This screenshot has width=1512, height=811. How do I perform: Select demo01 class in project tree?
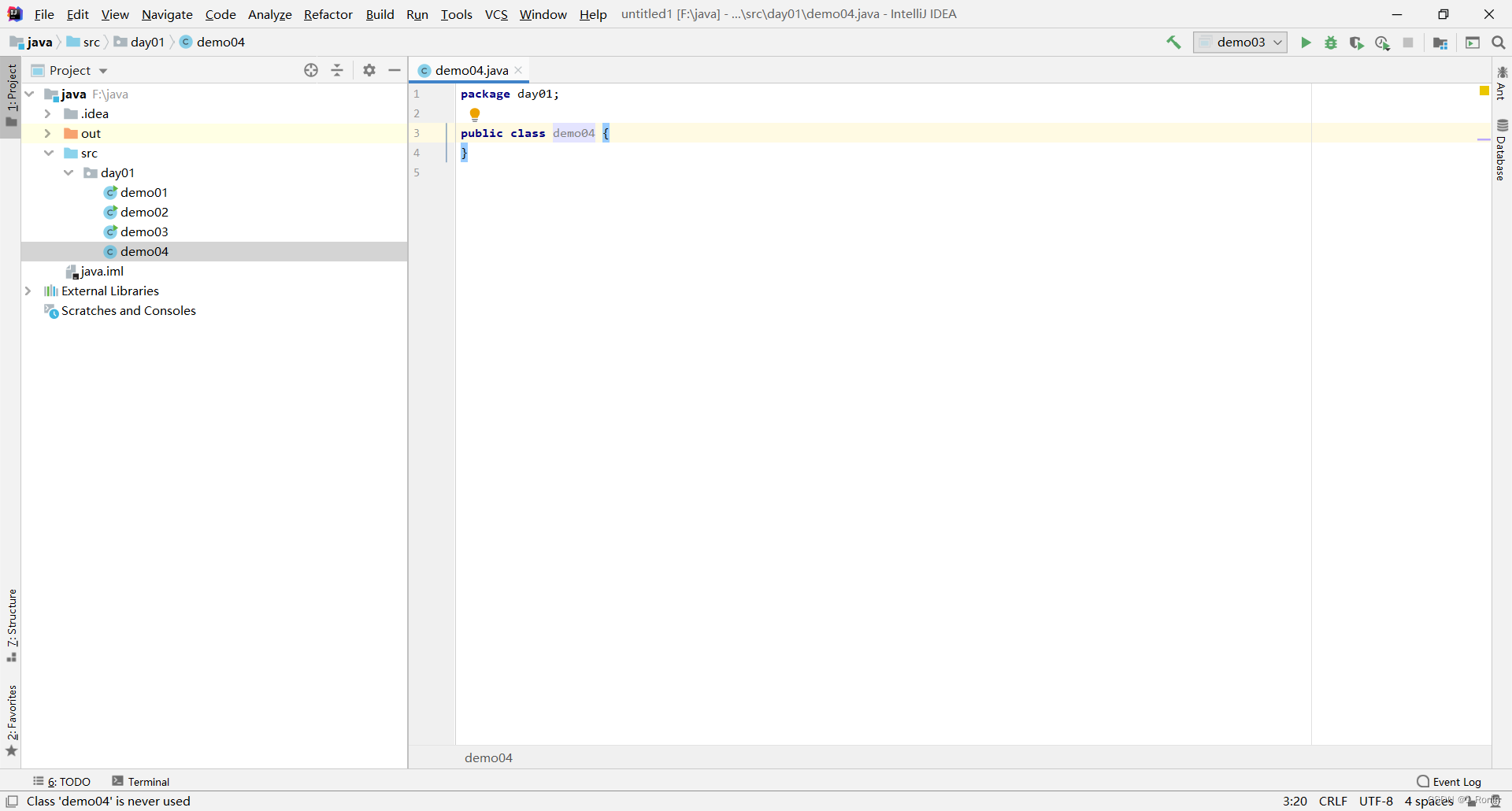[144, 192]
